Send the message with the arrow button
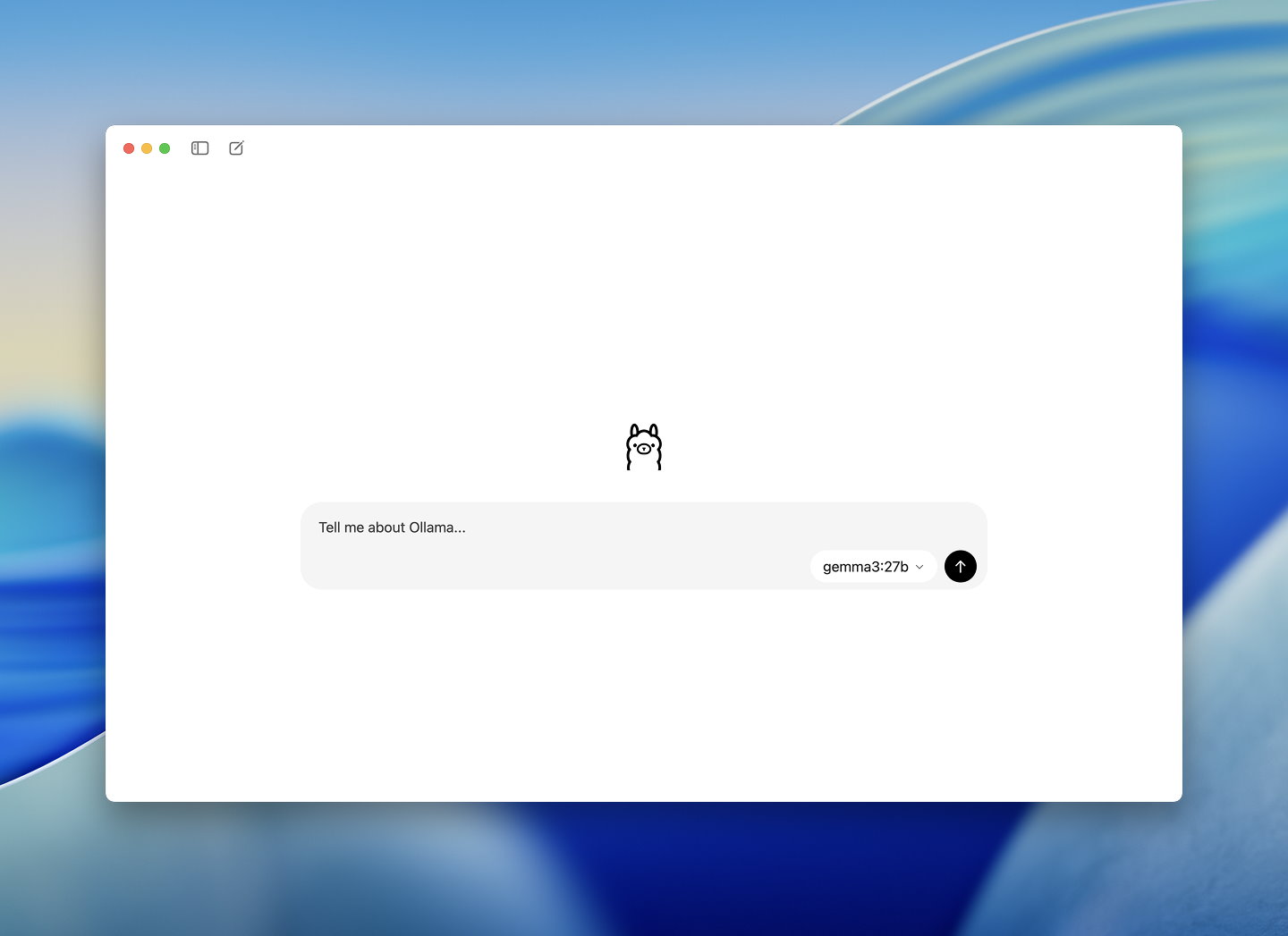1288x936 pixels. point(960,567)
